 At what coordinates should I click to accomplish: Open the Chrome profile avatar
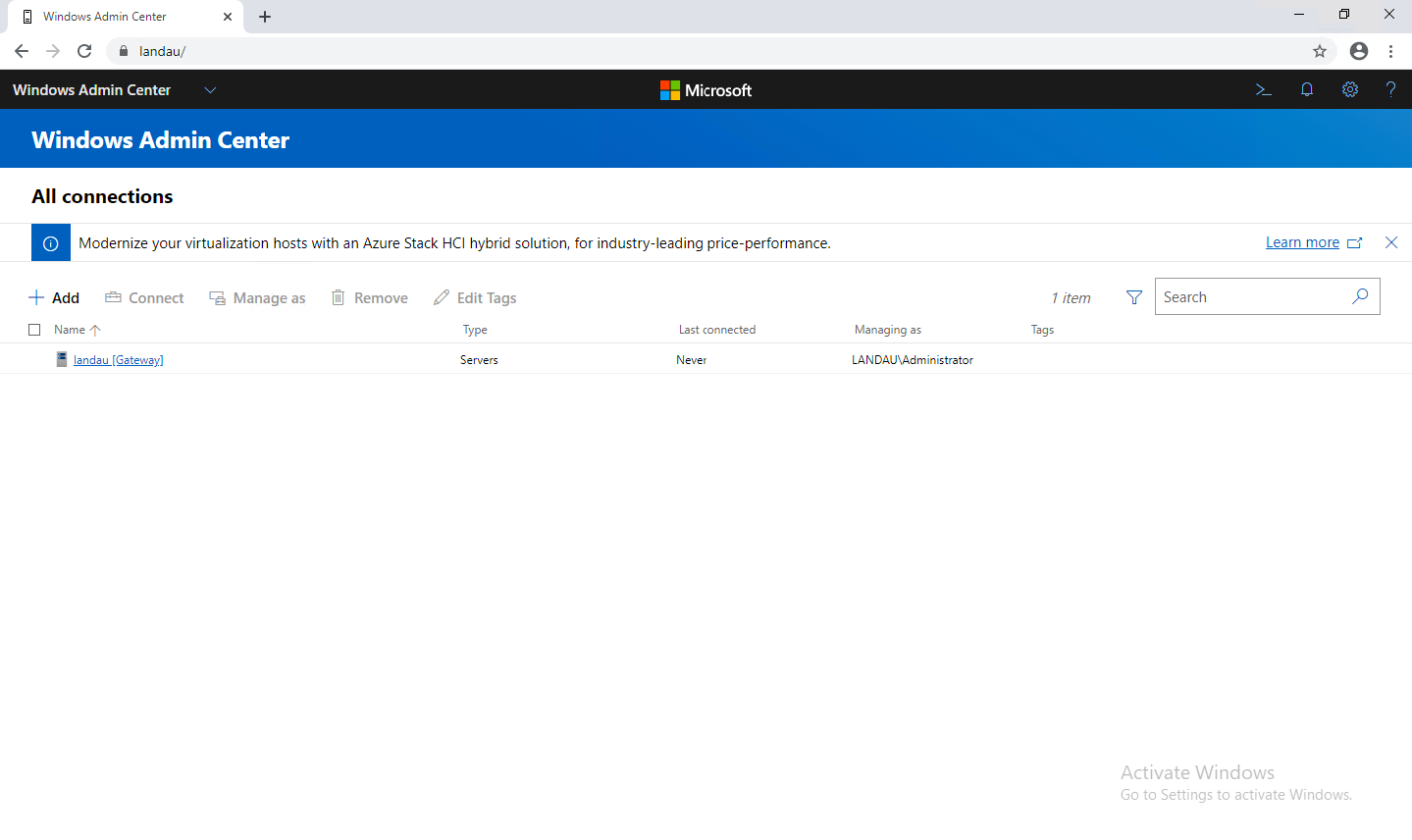(x=1359, y=51)
